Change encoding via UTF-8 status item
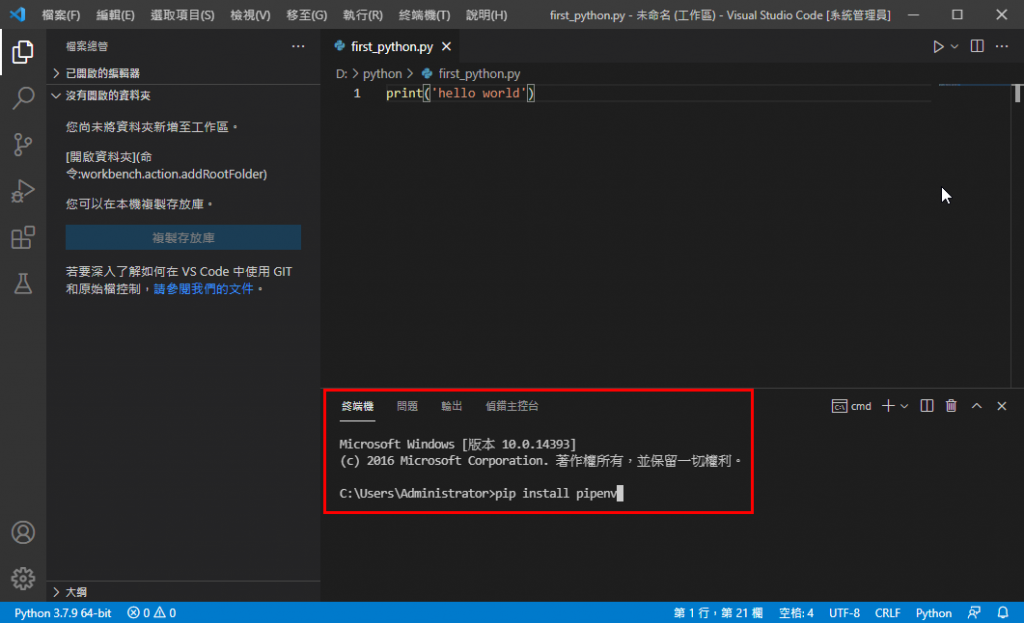Screen dimensions: 1024x623 click(x=844, y=613)
